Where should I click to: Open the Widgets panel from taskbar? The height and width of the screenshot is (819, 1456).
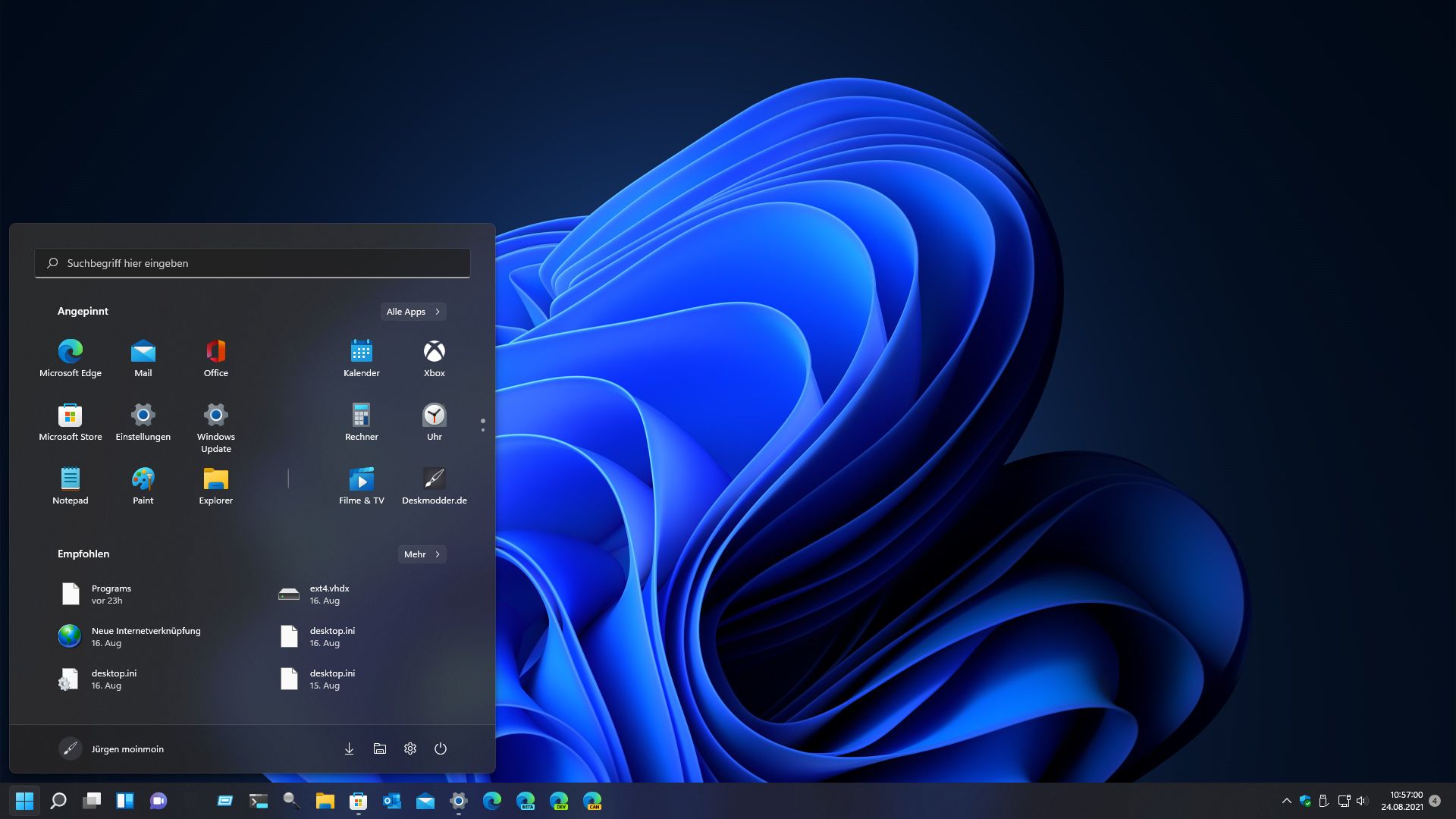[x=125, y=801]
